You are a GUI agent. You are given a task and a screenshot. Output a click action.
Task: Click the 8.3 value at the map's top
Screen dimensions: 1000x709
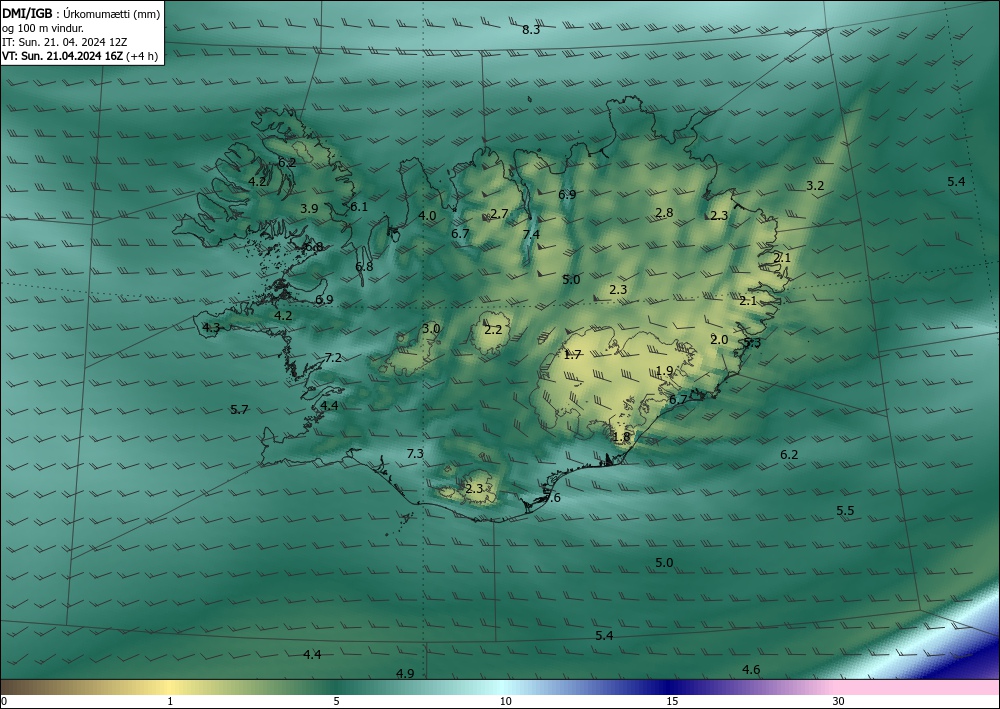click(x=531, y=29)
